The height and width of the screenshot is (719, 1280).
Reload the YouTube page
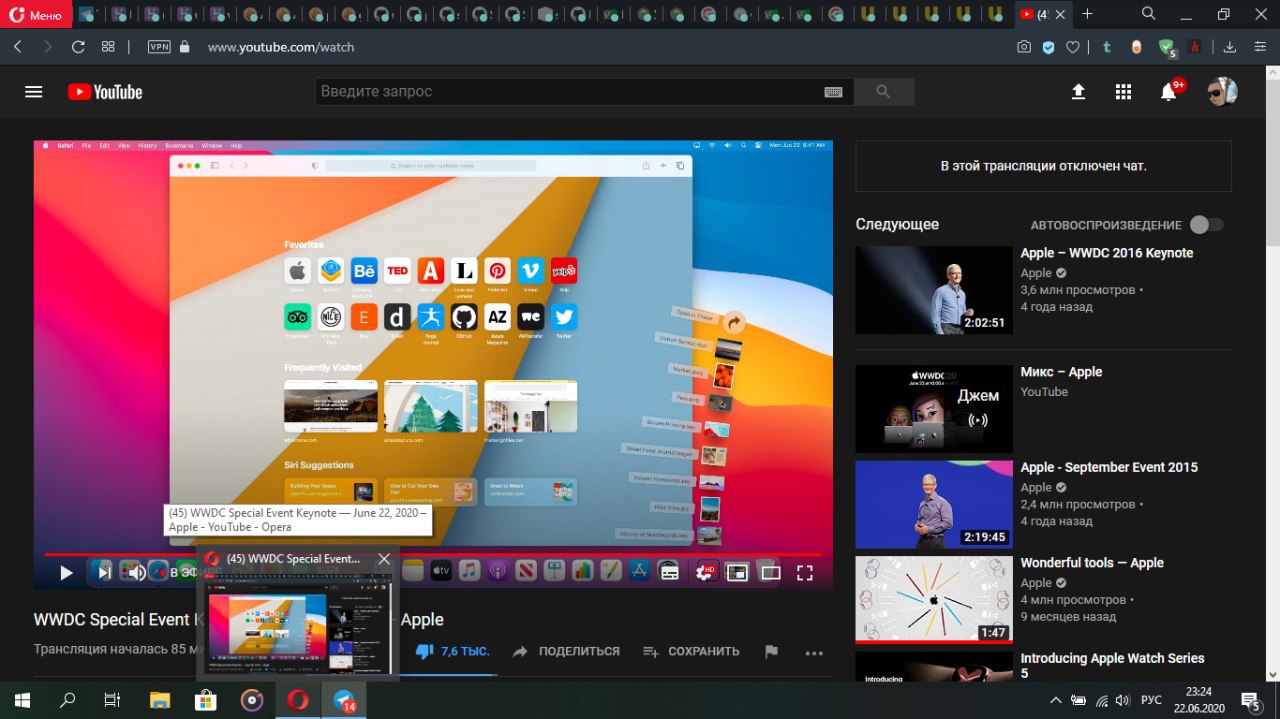78,47
